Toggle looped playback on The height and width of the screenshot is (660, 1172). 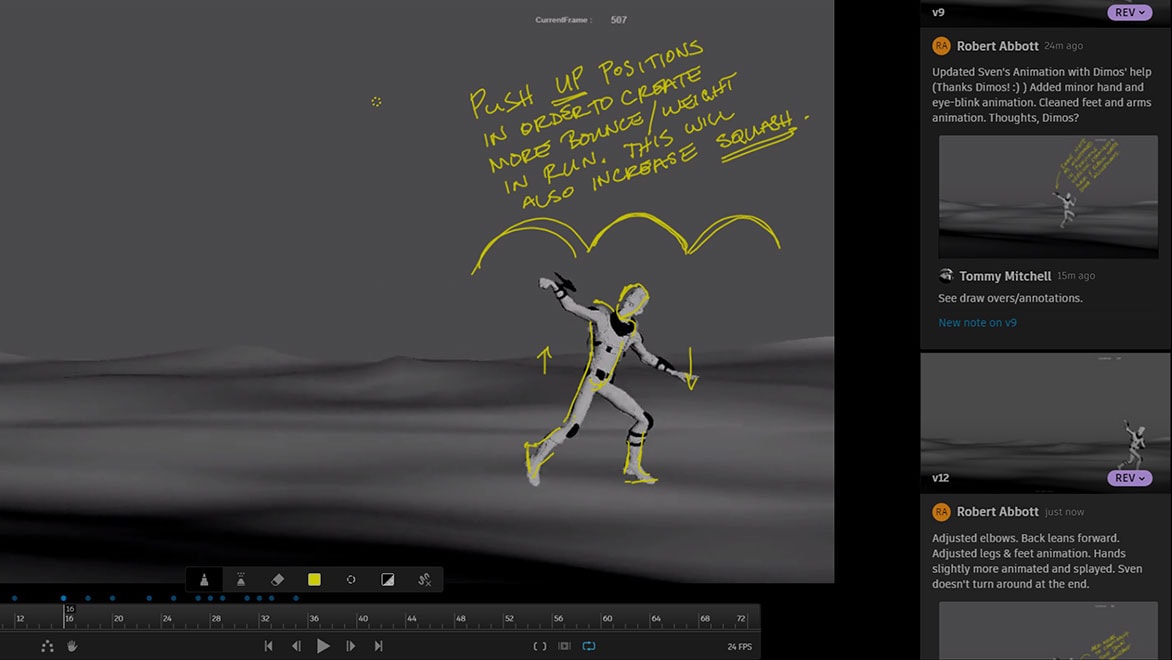click(x=589, y=646)
